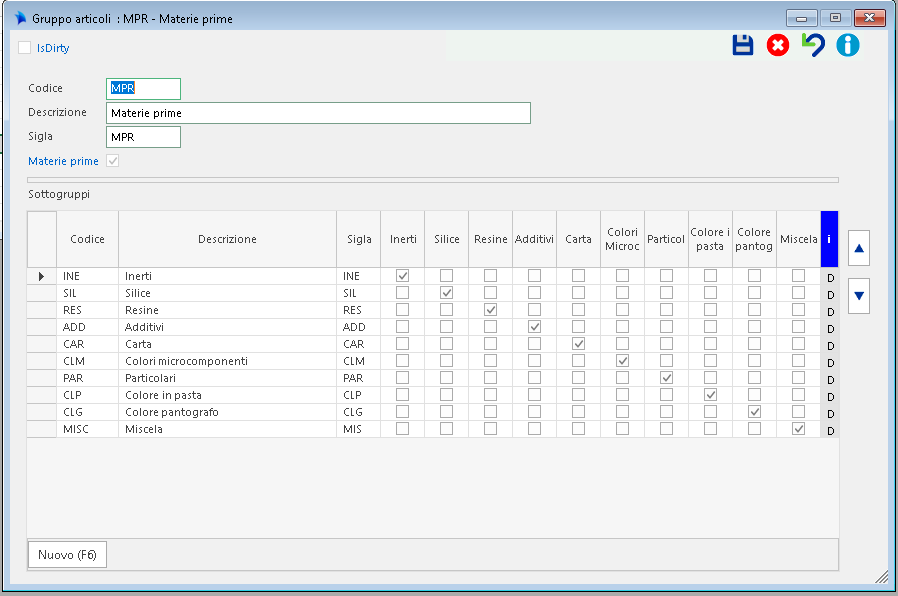The image size is (898, 596).
Task: Click the Descrizione column header
Action: tap(227, 239)
